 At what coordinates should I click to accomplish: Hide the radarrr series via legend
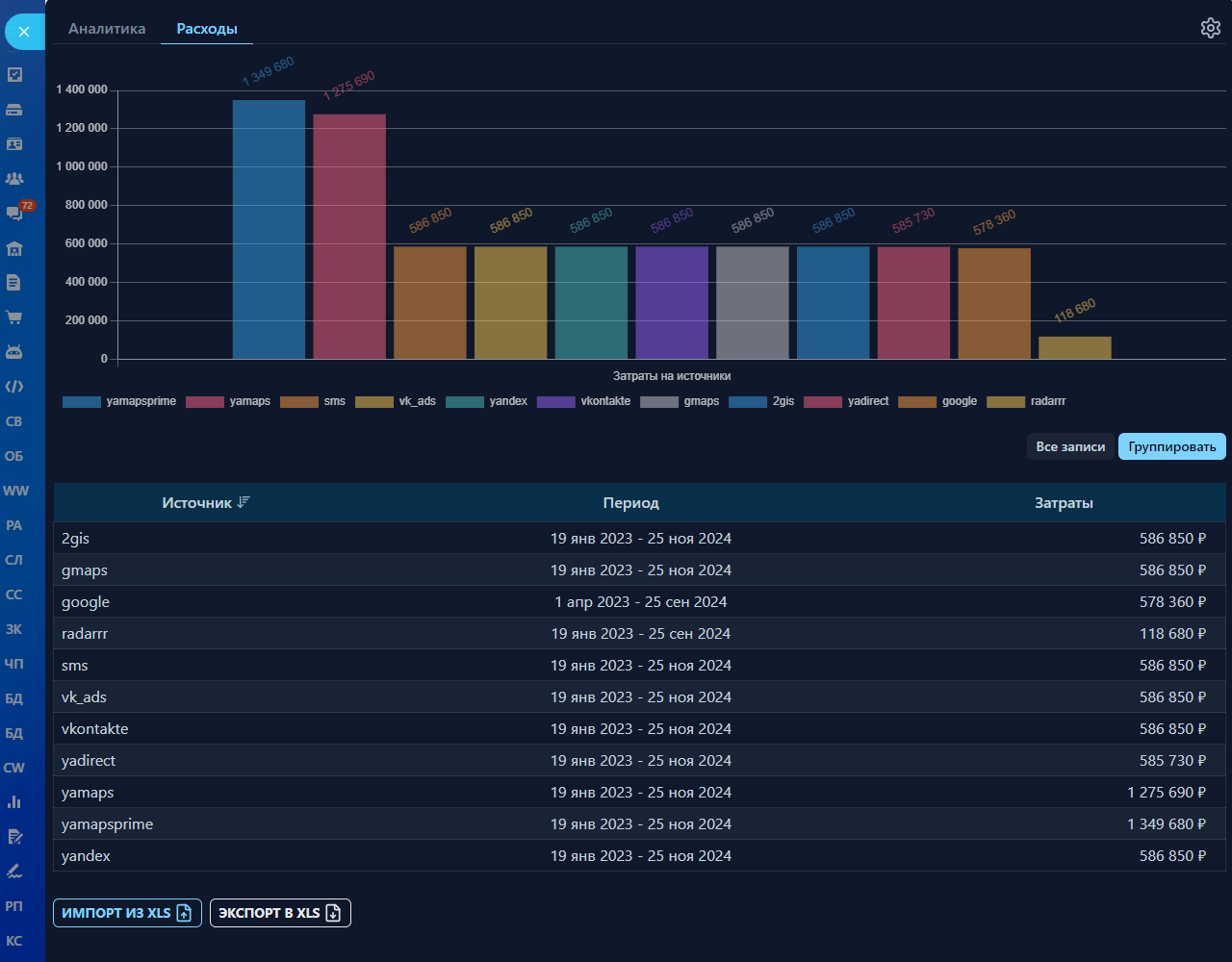click(x=1026, y=401)
